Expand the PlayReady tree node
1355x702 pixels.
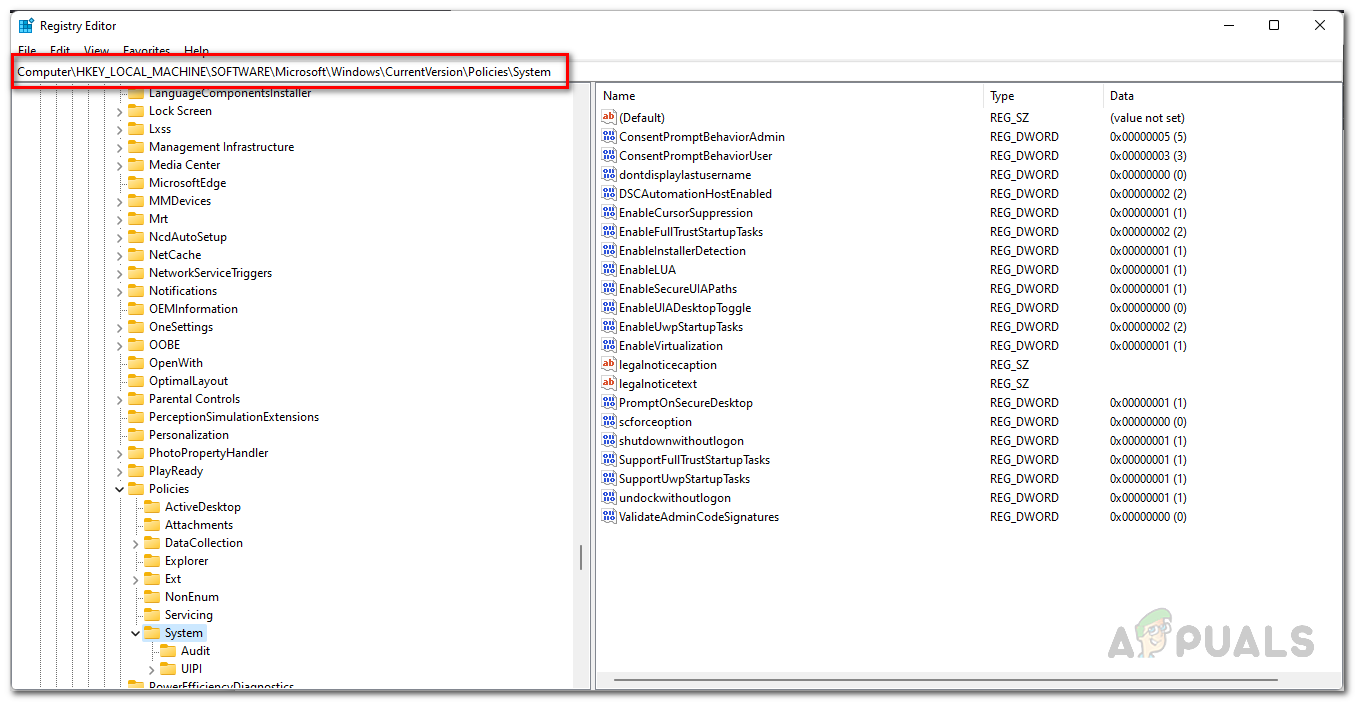[x=120, y=471]
